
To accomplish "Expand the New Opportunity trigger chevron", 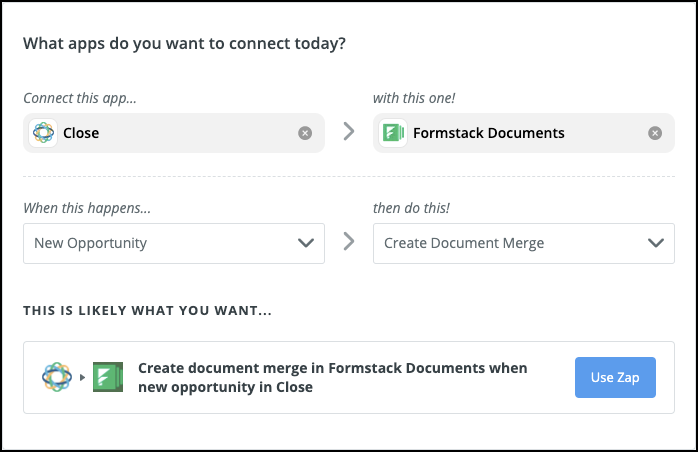I will pyautogui.click(x=306, y=243).
